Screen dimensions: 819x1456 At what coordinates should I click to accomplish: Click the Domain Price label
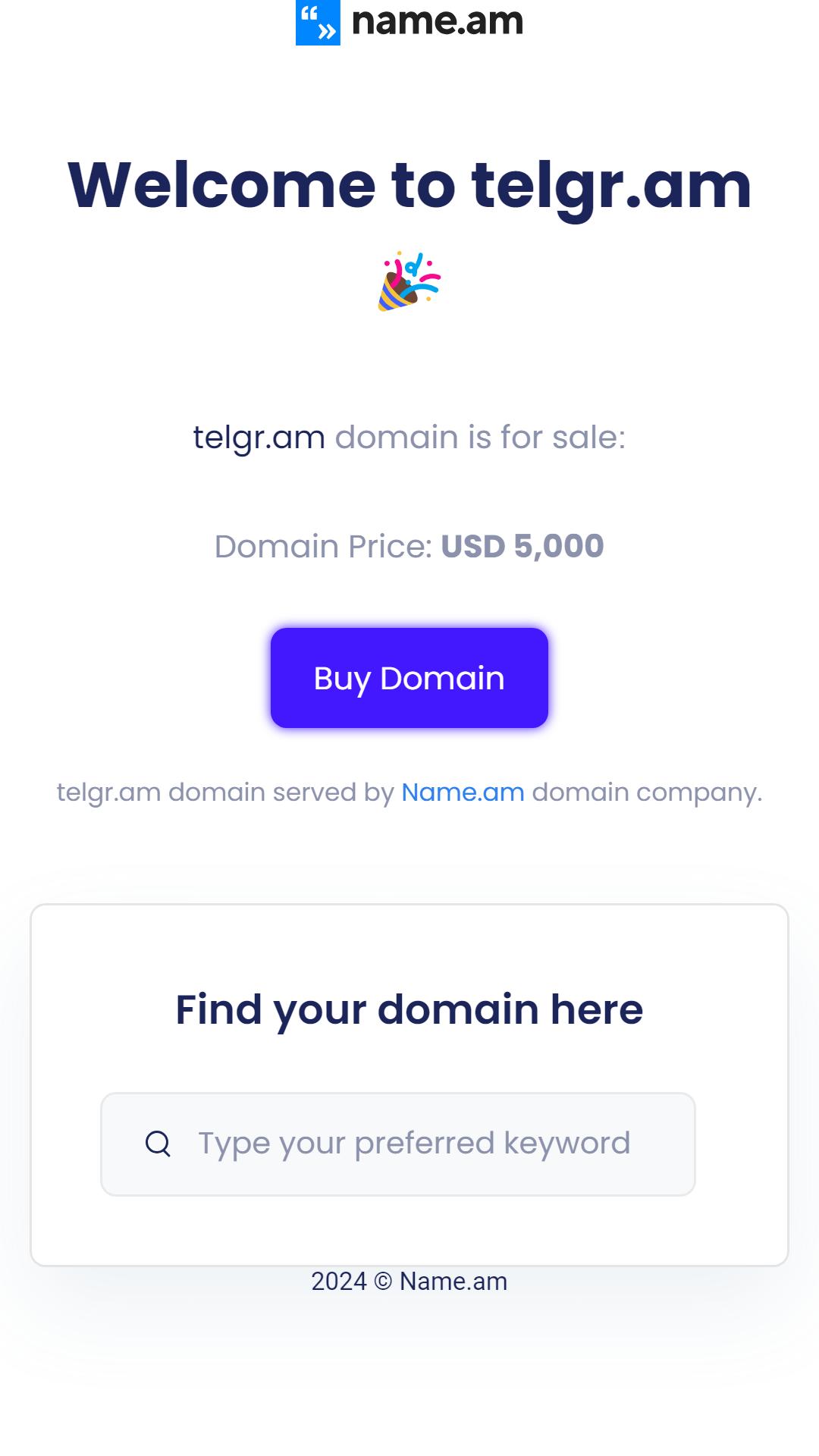tap(324, 547)
